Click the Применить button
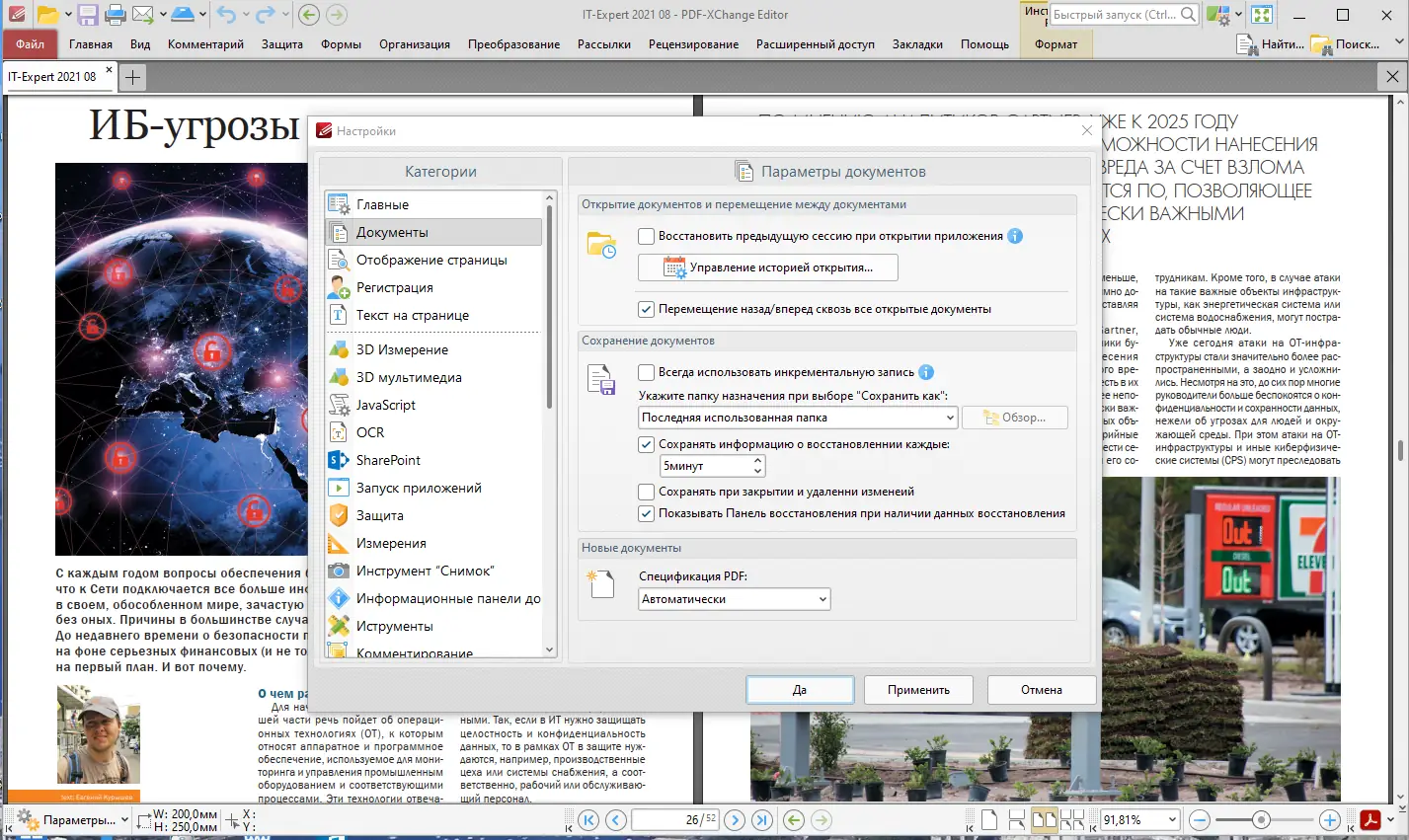 [x=918, y=690]
